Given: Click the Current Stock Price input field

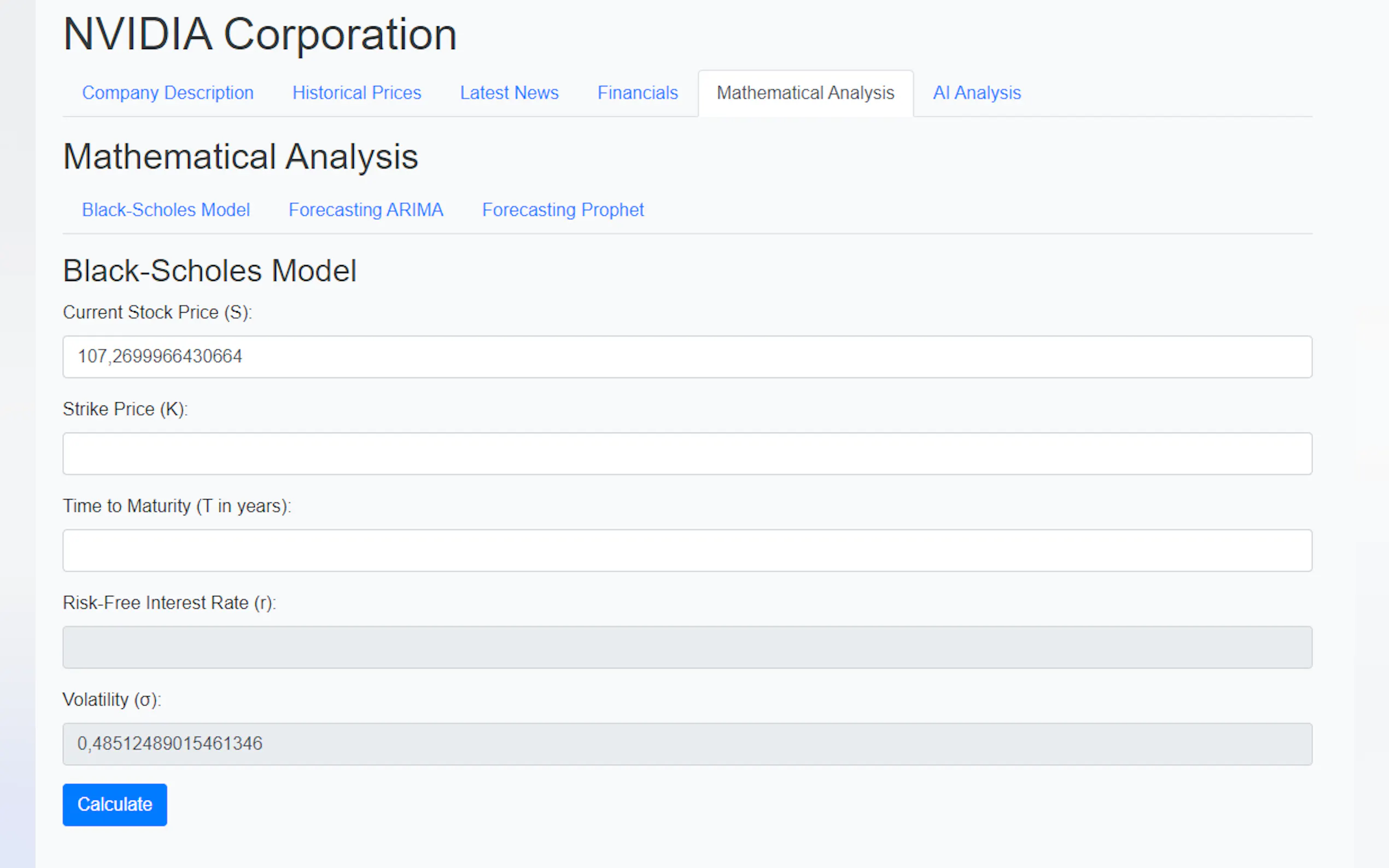Looking at the screenshot, I should tap(687, 356).
